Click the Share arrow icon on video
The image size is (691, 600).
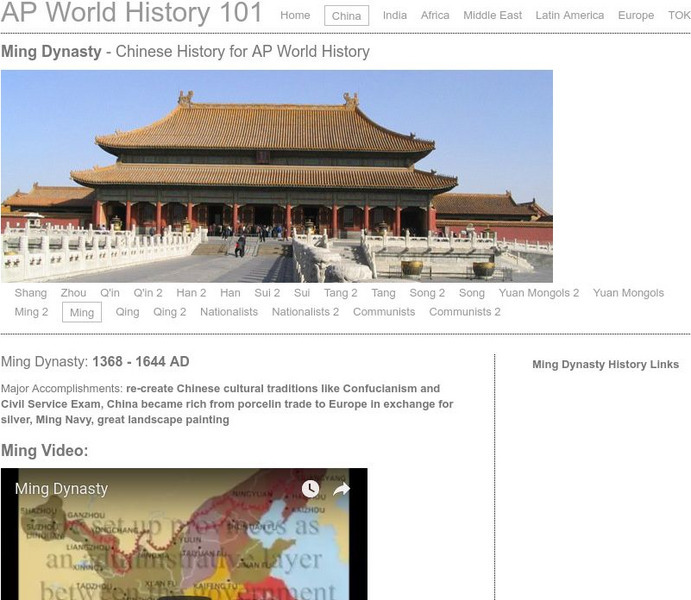(x=341, y=489)
